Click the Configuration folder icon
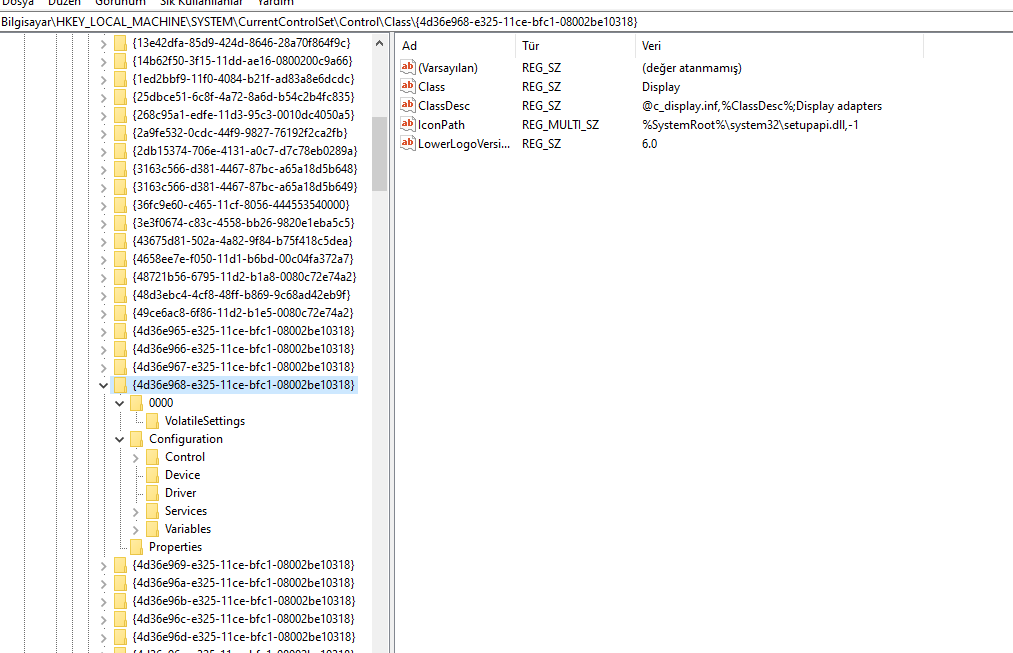1013x653 pixels. (136, 439)
